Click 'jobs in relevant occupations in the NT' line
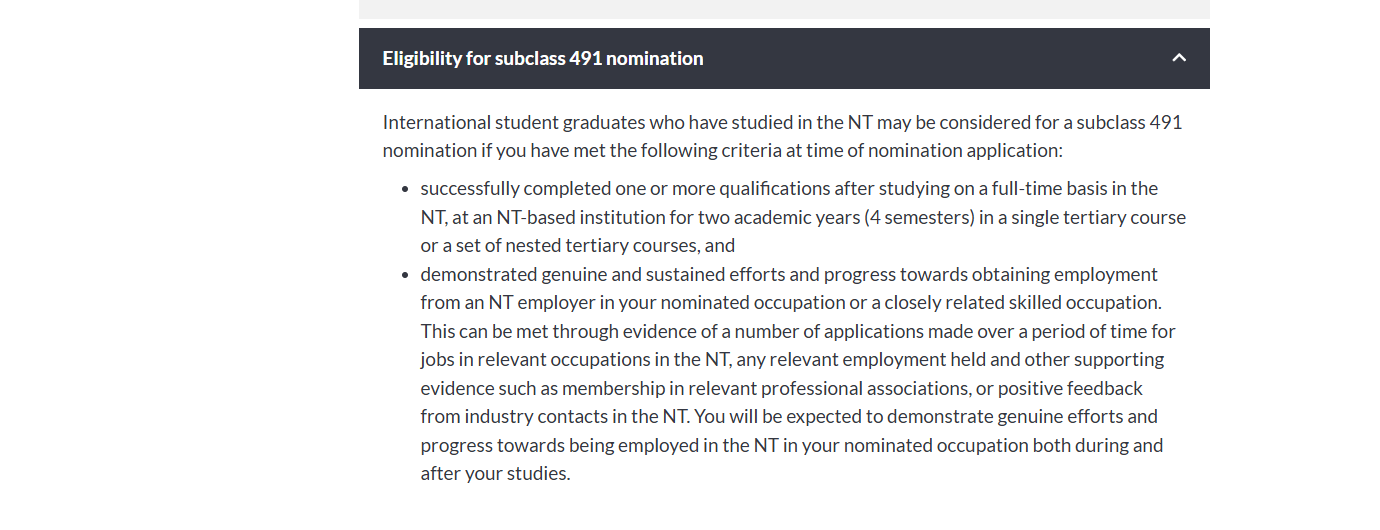The image size is (1380, 530). (792, 359)
